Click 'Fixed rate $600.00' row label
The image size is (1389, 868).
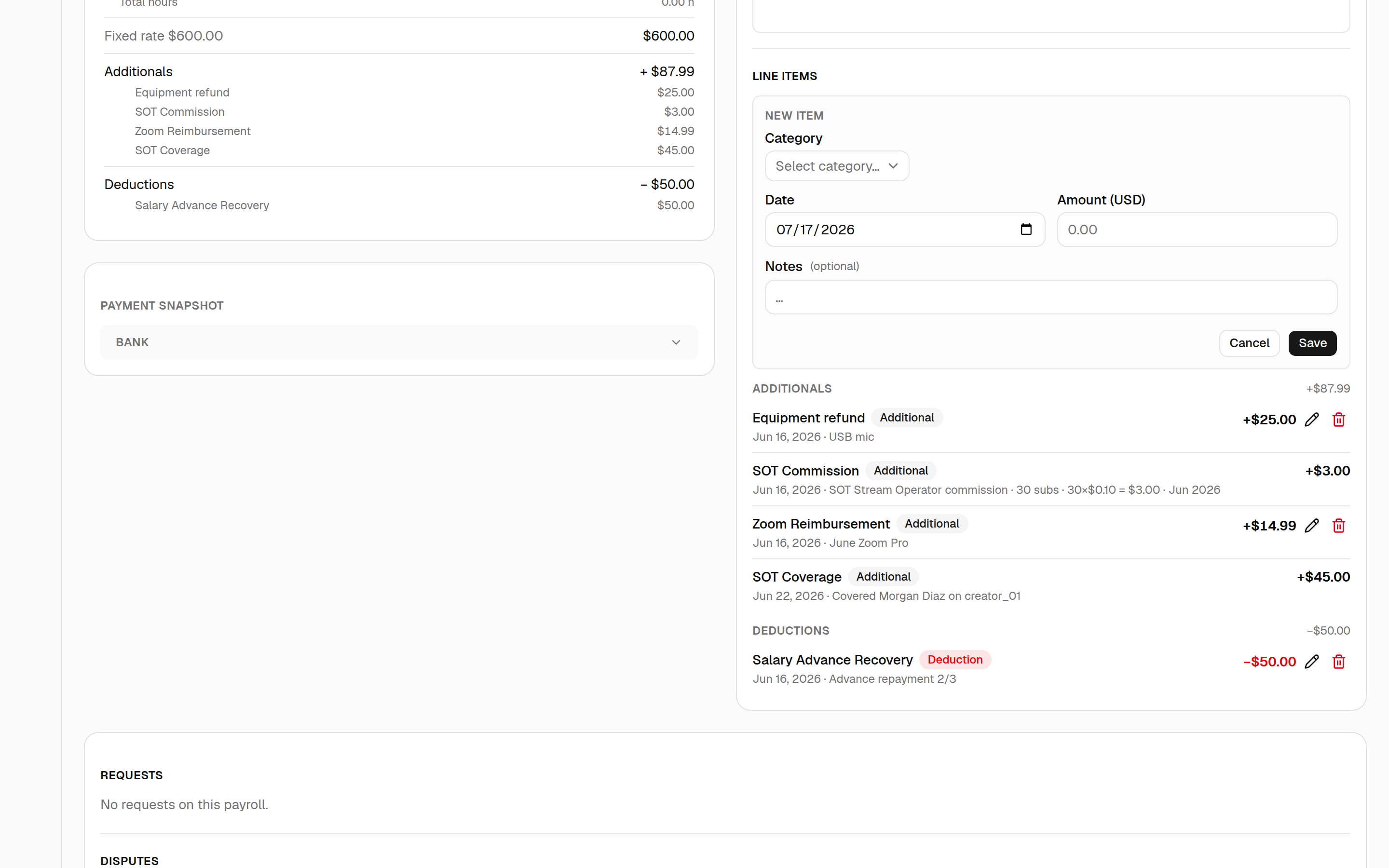pos(163,36)
